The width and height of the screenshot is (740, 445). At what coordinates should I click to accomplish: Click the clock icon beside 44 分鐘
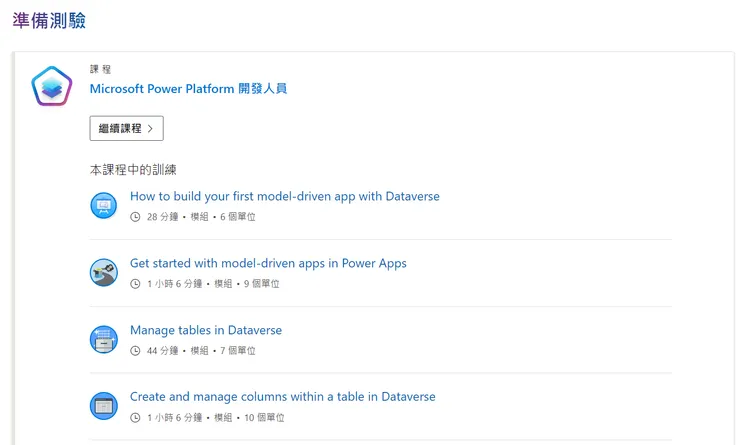point(136,351)
